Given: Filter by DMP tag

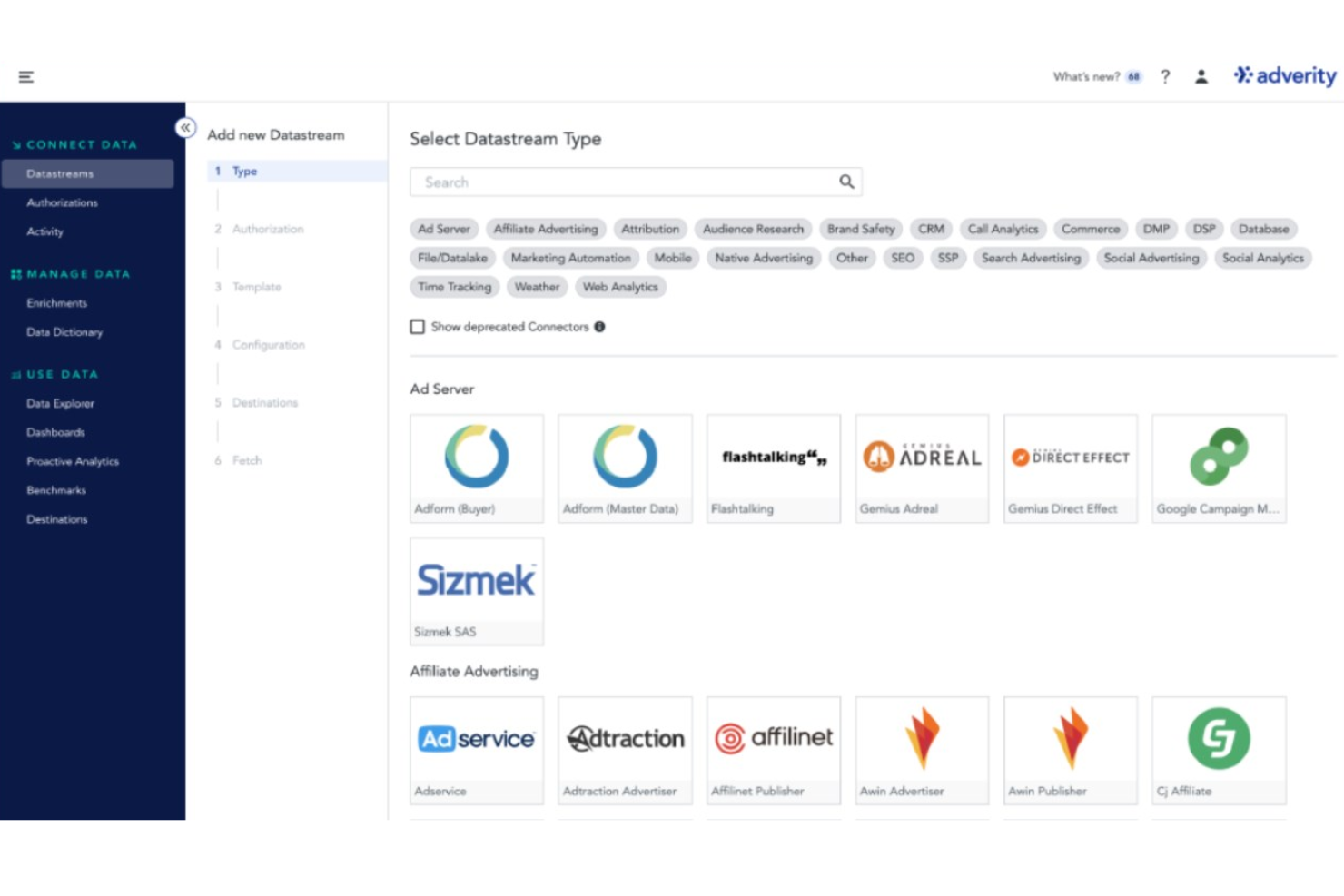Looking at the screenshot, I should [x=1156, y=229].
